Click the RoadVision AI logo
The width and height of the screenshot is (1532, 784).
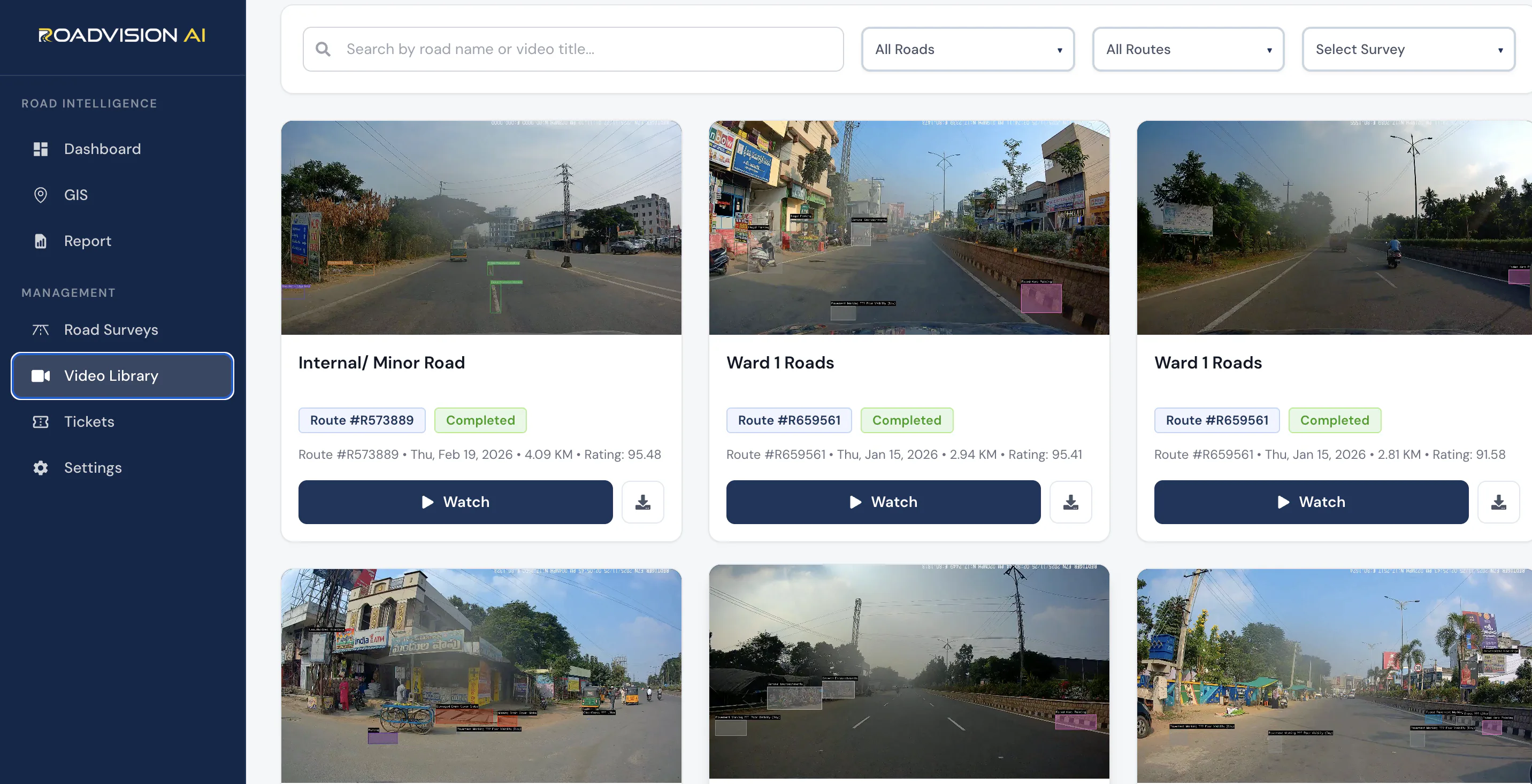[x=122, y=35]
